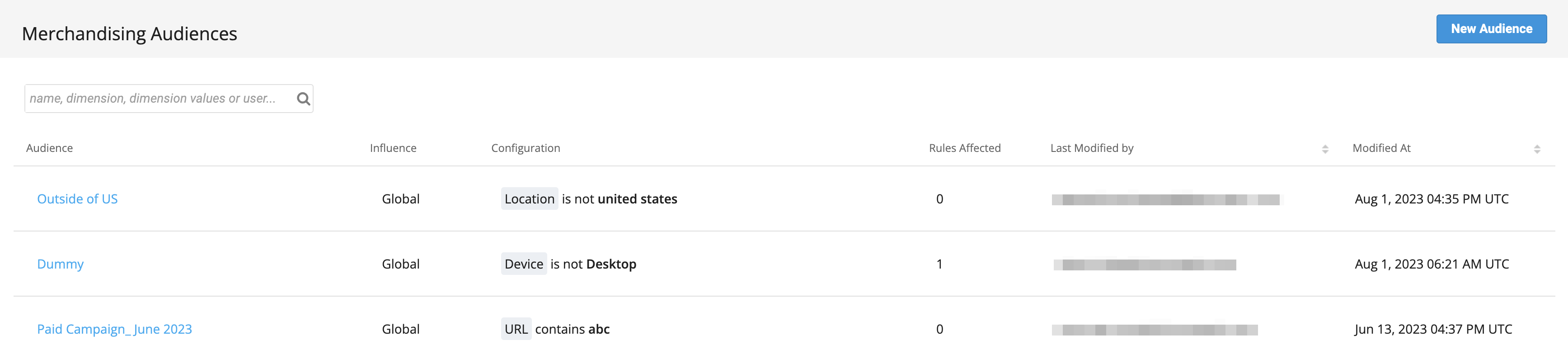Open the Dummy audience link
Screen dimensions: 1568x359
click(x=60, y=264)
